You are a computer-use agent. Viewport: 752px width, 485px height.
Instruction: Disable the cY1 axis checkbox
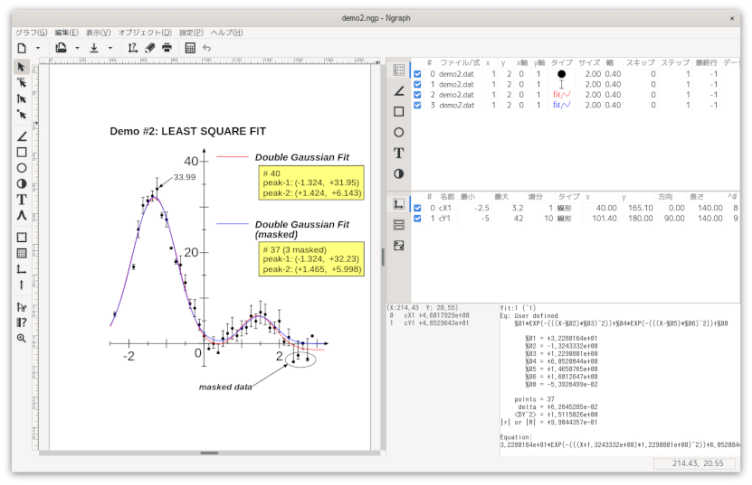pyautogui.click(x=418, y=218)
